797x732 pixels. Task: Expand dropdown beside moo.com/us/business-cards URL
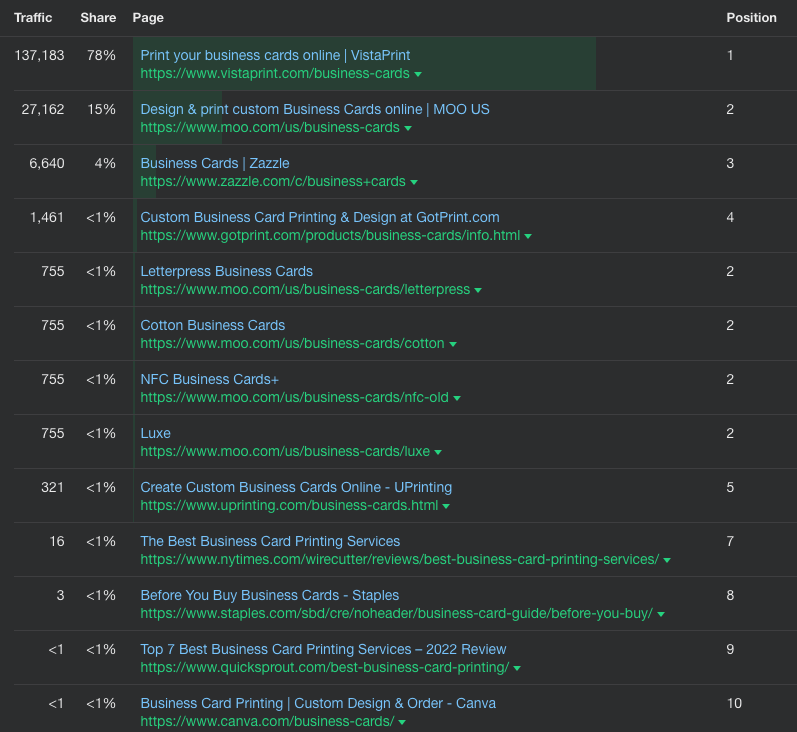click(x=408, y=128)
